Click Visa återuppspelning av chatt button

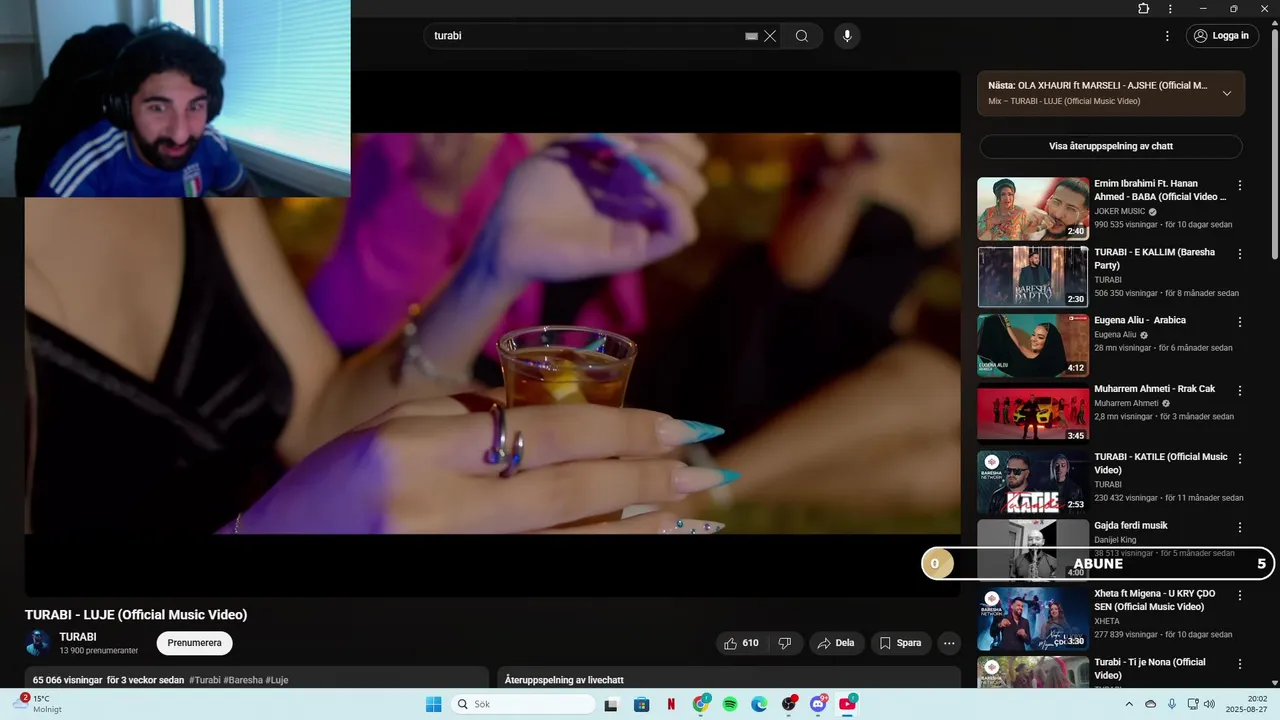click(1111, 146)
